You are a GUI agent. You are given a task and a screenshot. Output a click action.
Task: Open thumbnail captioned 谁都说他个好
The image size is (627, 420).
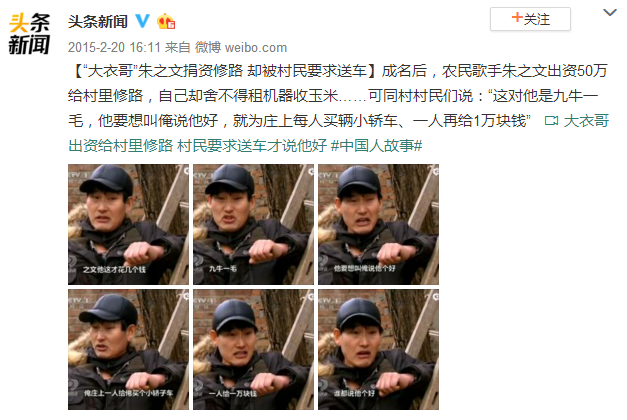(378, 350)
